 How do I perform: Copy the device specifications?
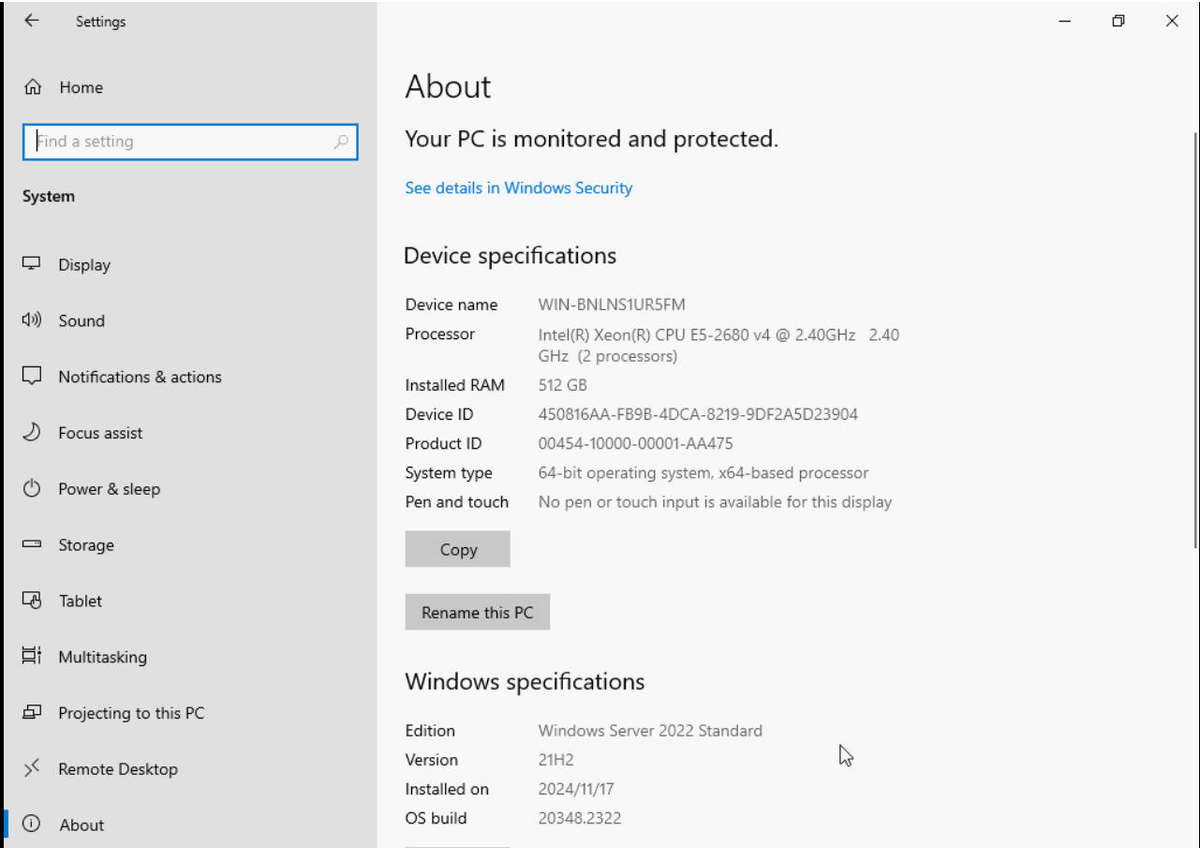click(x=457, y=549)
